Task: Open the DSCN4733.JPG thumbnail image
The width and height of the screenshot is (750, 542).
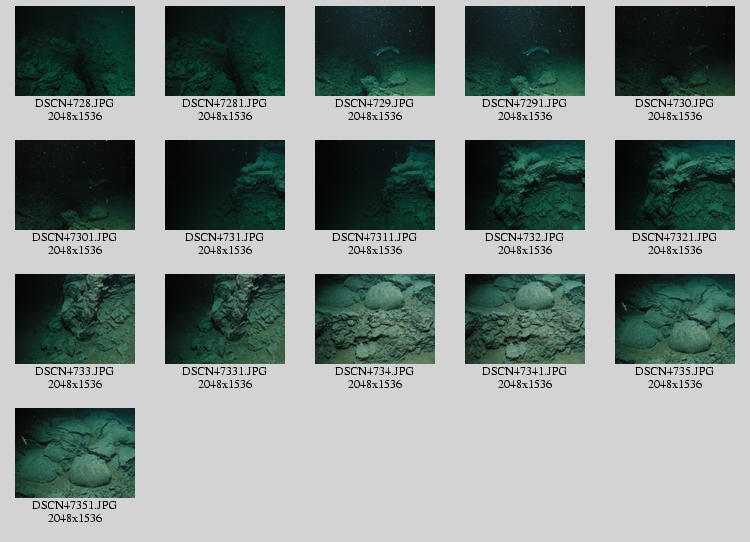Action: (75, 319)
